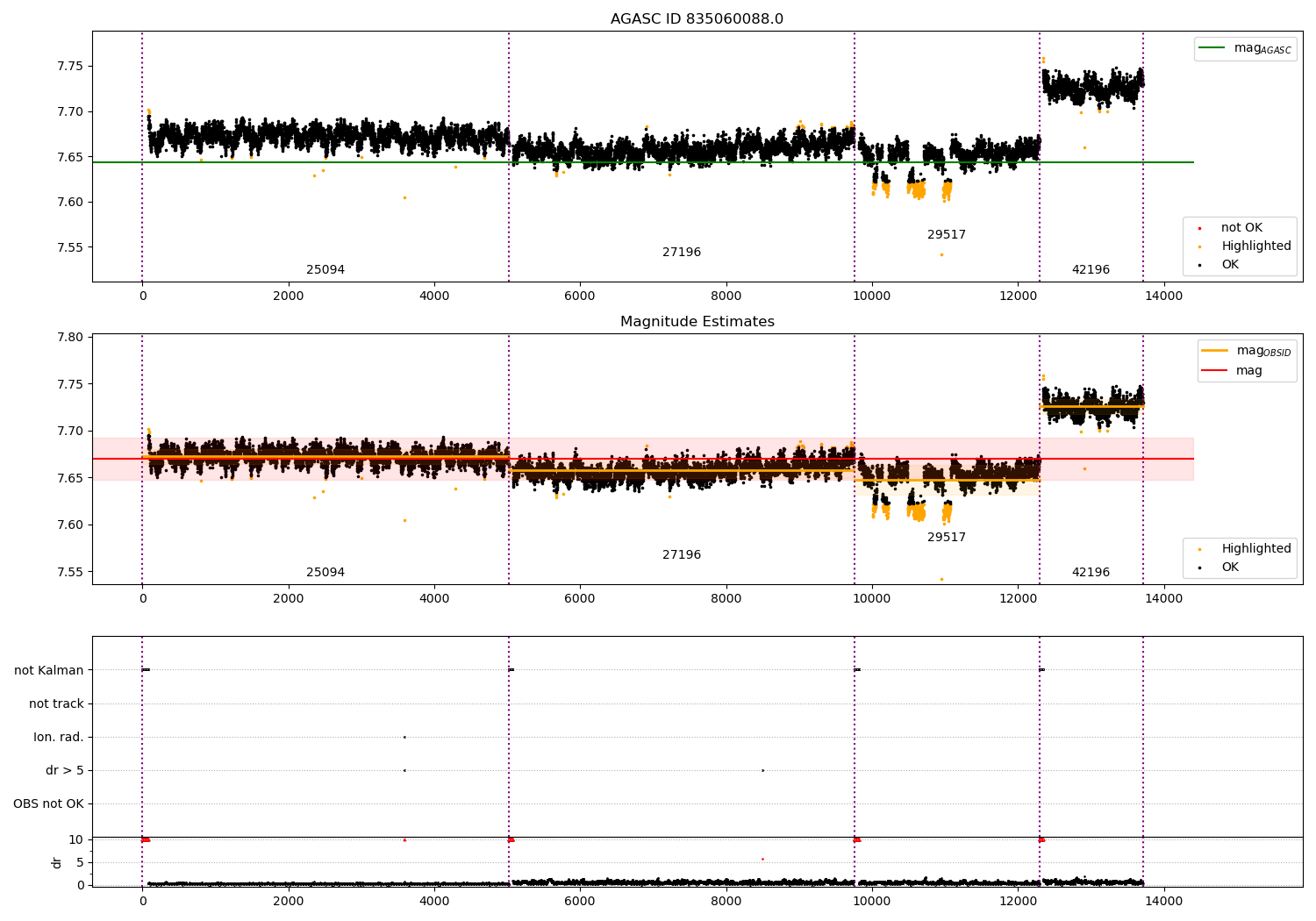Select obsid label 27196 in Magnitude Estimates plot
Screen dimensions: 1316x921
pos(682,555)
